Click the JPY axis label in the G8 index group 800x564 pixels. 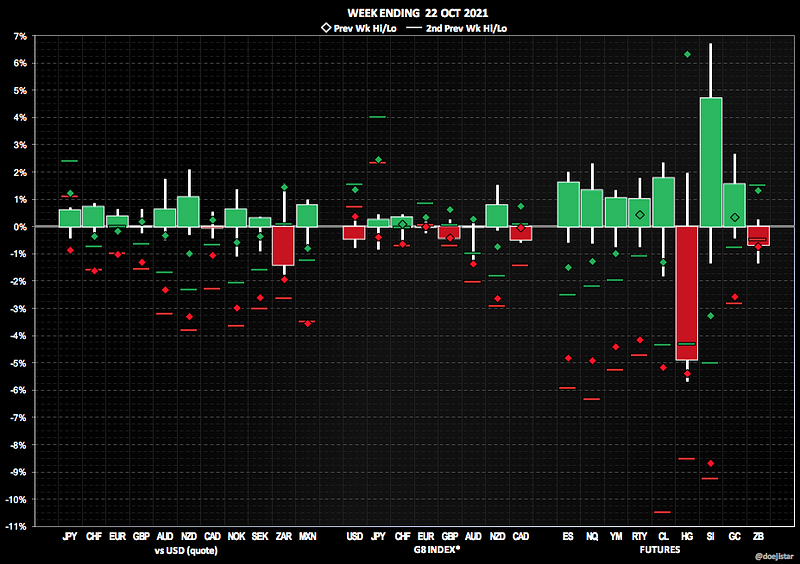(379, 536)
